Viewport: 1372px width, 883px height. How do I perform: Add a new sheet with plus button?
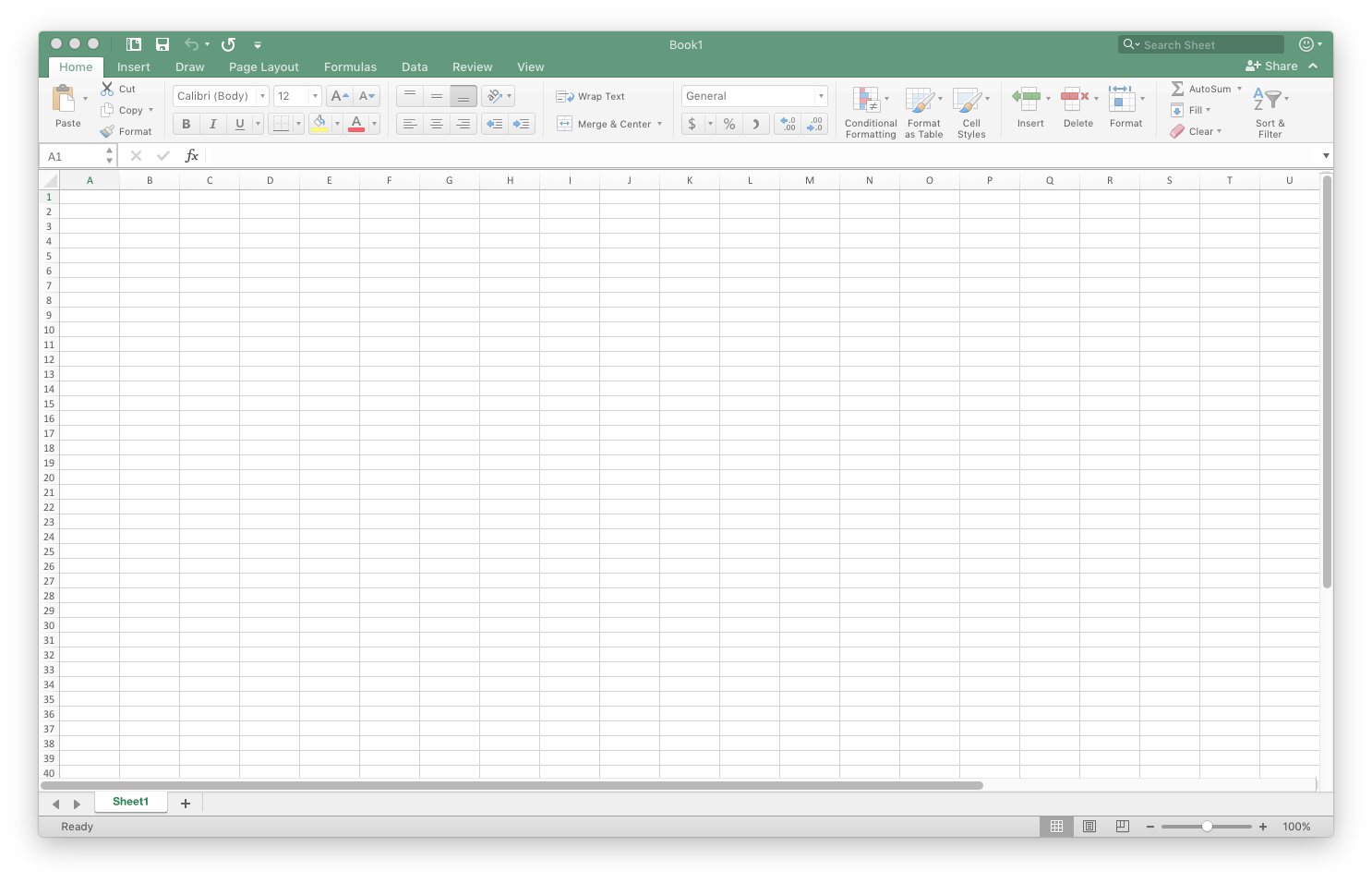186,804
